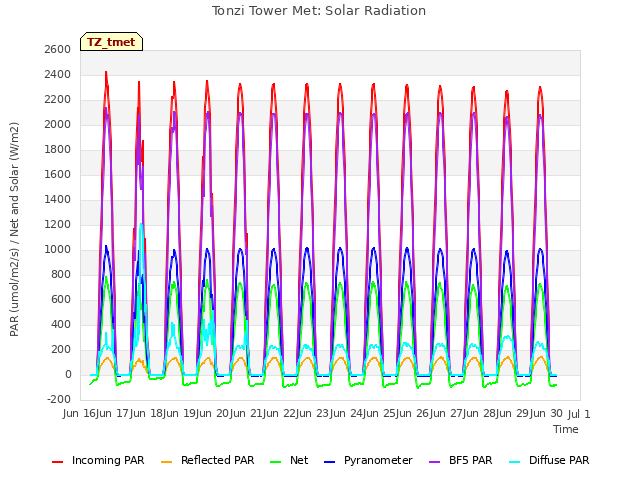Click the purple BF5 PAR legend swatch
The width and height of the screenshot is (640, 480).
435,462
